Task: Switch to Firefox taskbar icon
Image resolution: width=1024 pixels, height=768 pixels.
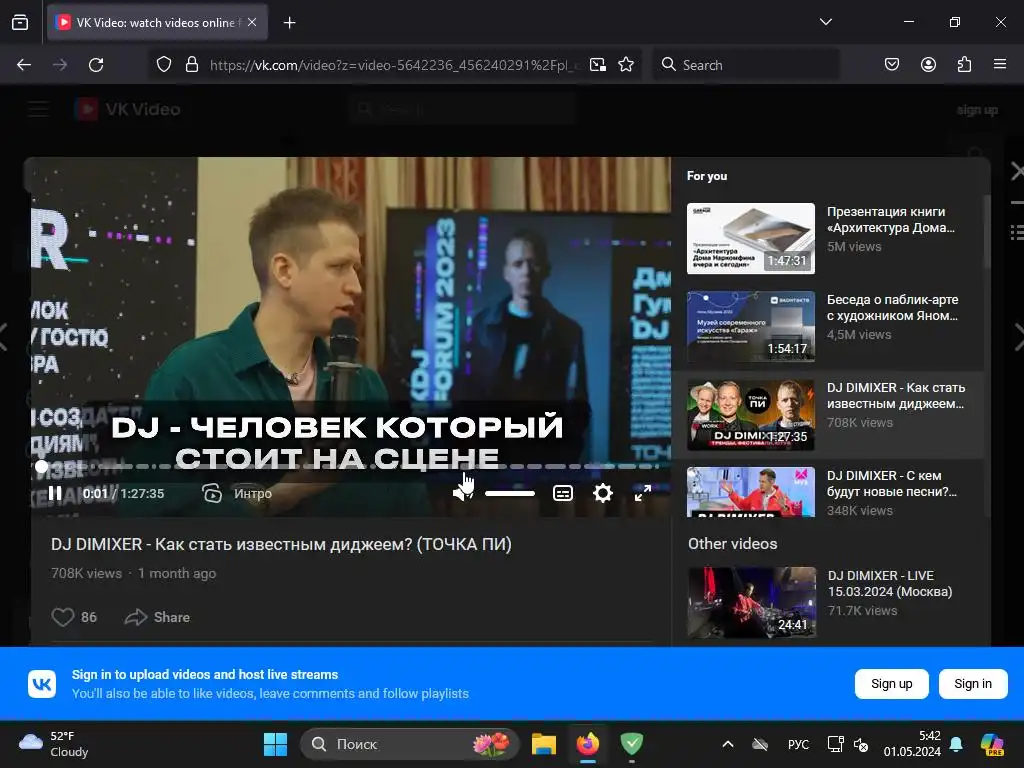Action: click(x=588, y=744)
